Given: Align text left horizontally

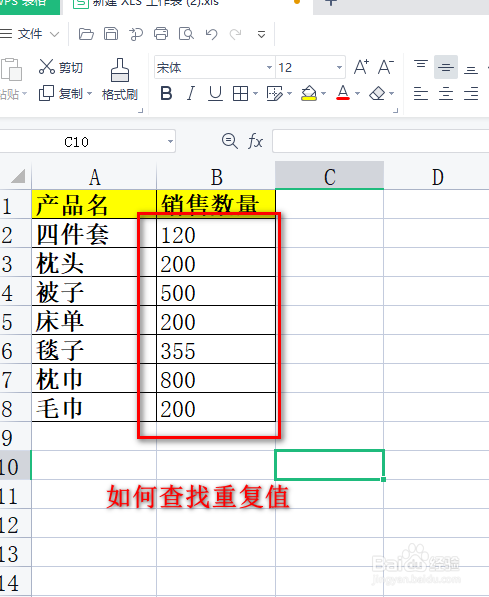Looking at the screenshot, I should pyautogui.click(x=421, y=93).
